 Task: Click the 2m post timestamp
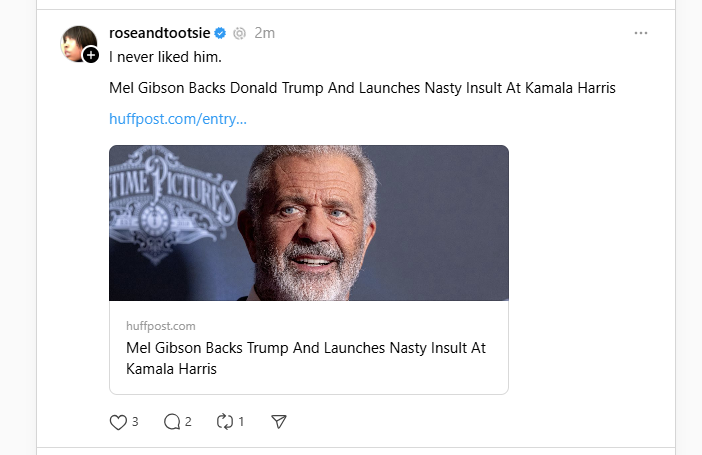tap(264, 33)
